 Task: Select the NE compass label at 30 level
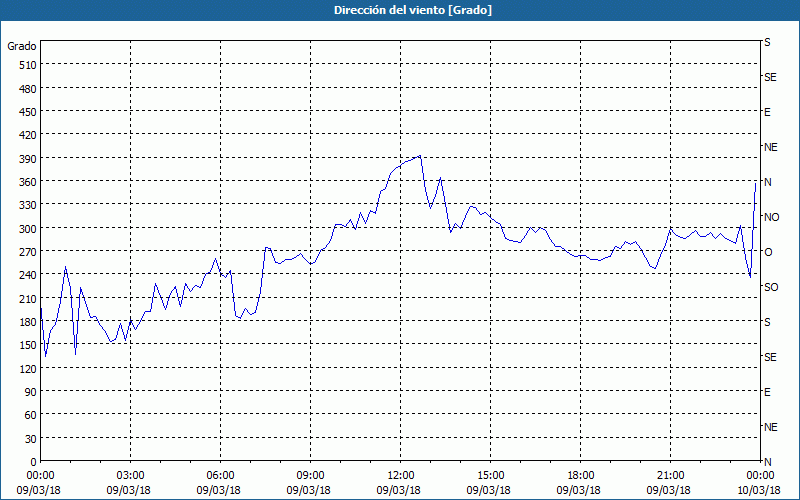tap(770, 427)
